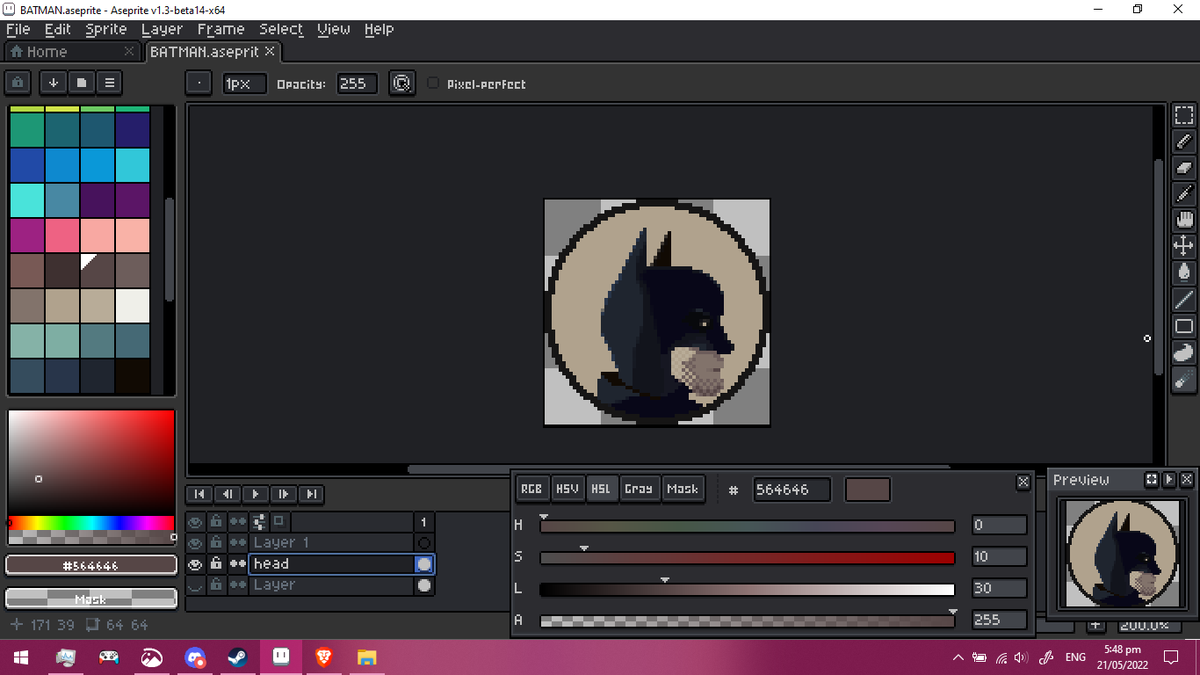Click the Mask color button in the popup
1200x675 pixels.
682,489
